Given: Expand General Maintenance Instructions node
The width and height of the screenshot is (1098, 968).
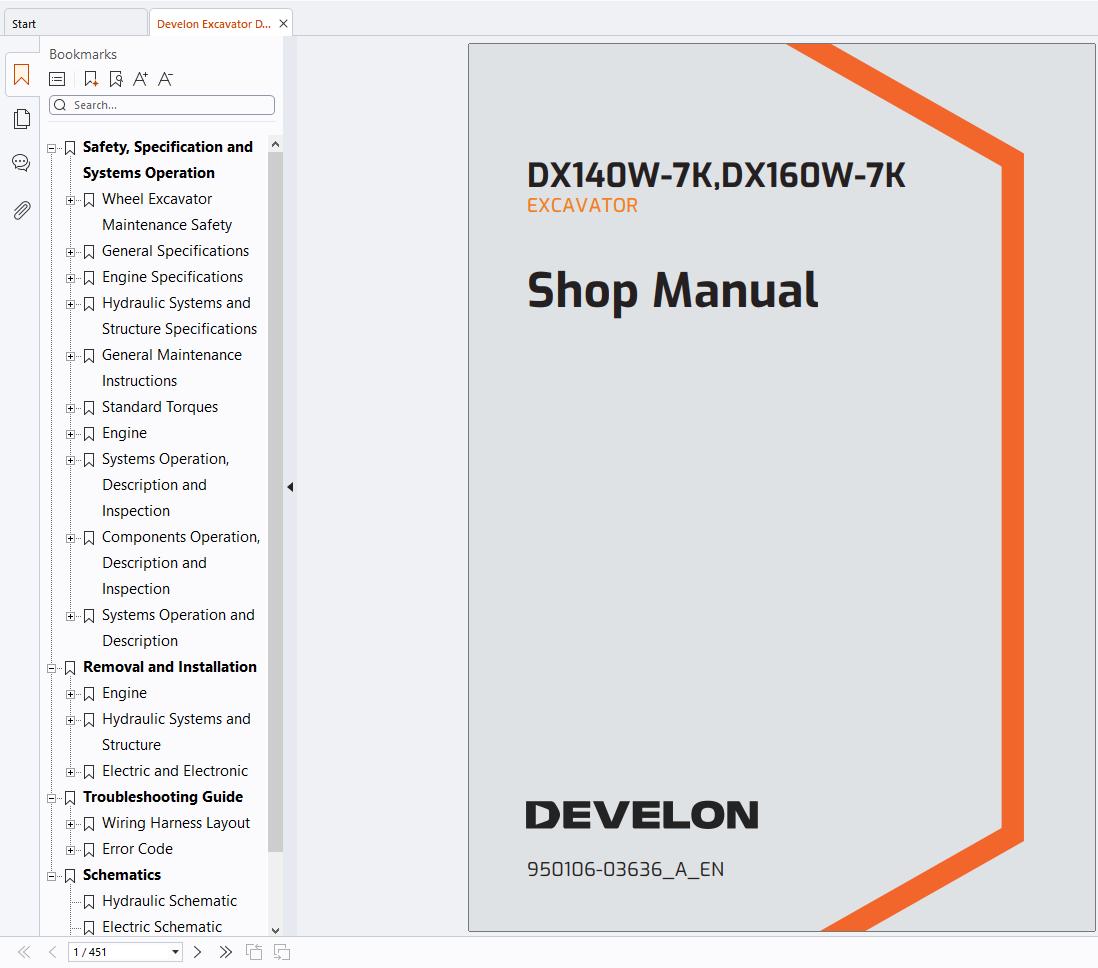Looking at the screenshot, I should [x=70, y=357].
